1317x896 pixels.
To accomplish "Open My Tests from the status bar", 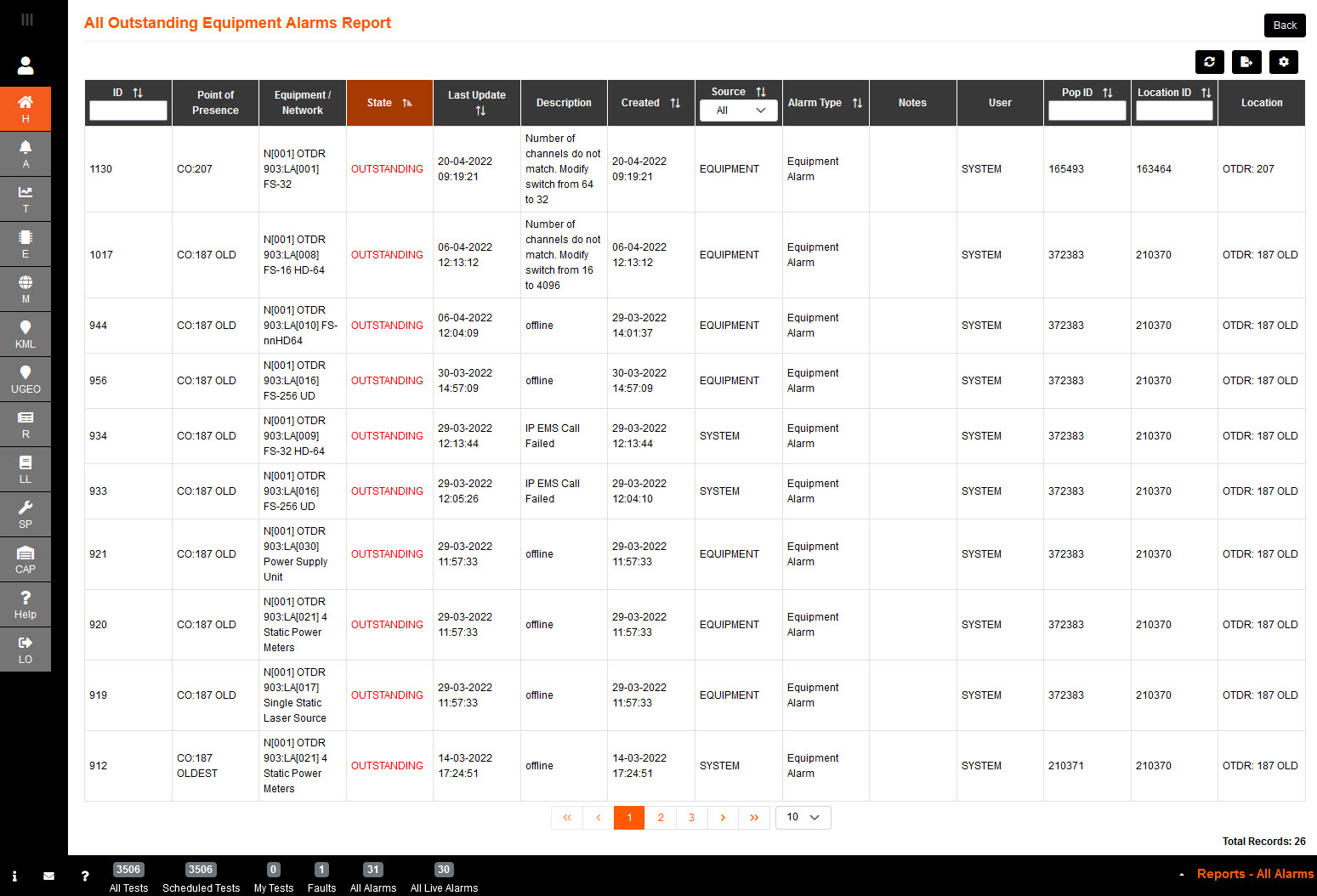I will click(x=273, y=876).
